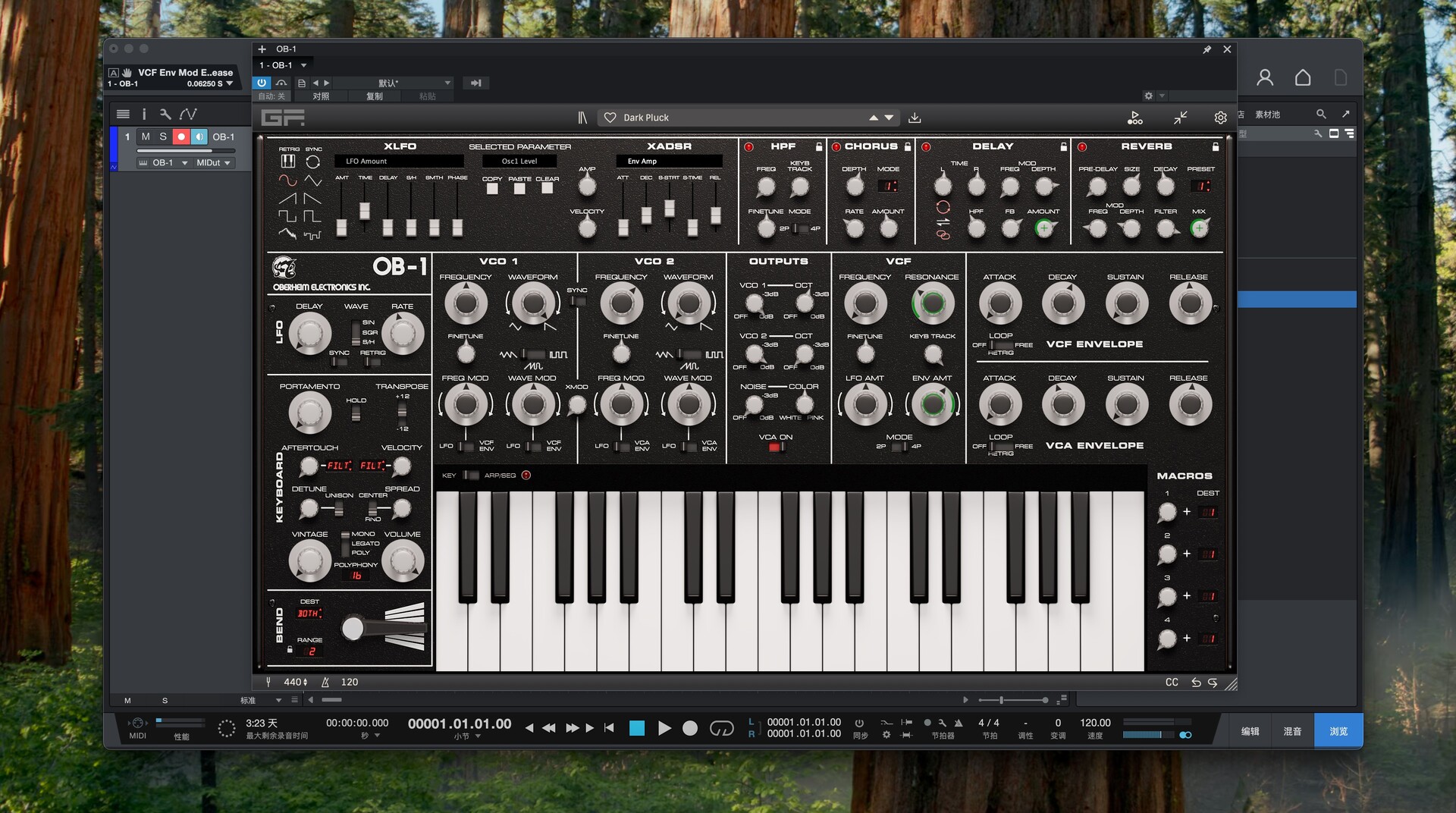Mute the OB-1 track
1456x813 pixels.
coord(146,137)
